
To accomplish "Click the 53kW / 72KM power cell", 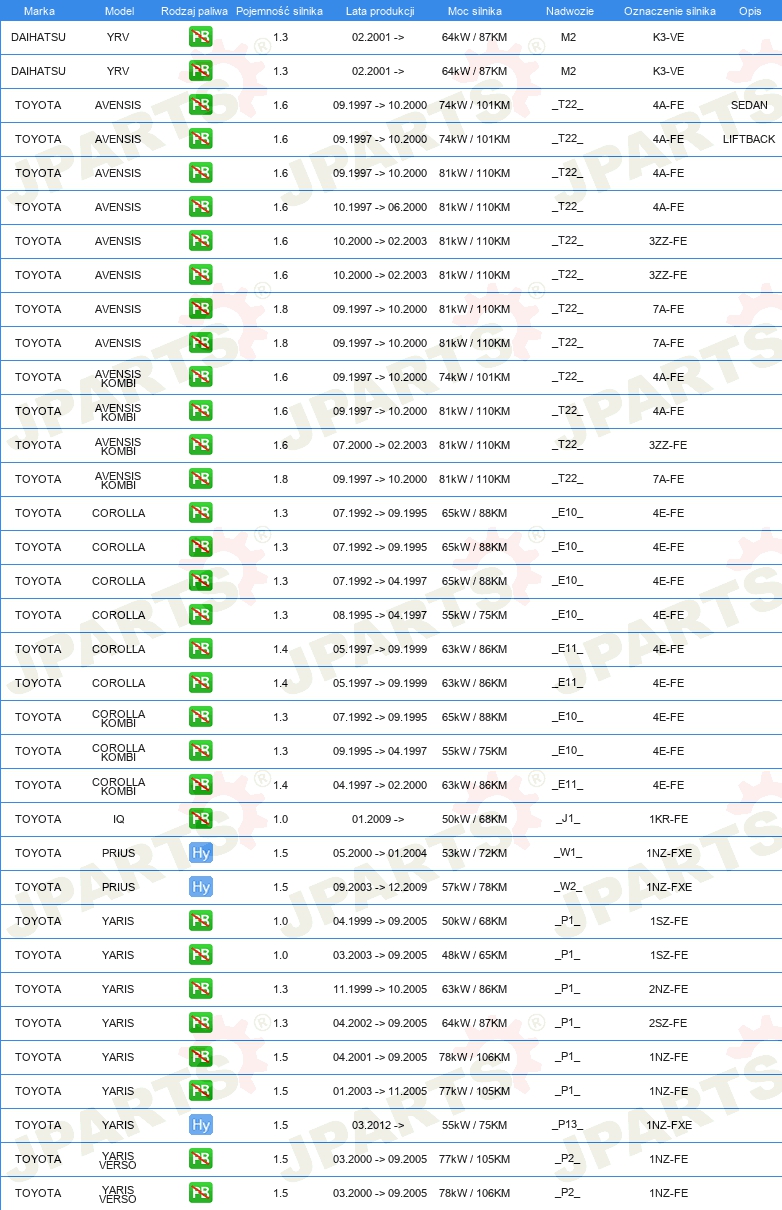I will point(475,853).
